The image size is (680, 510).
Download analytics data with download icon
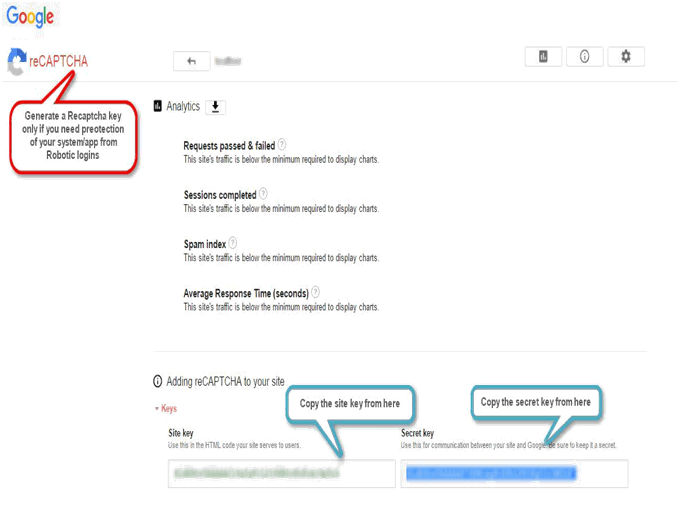tap(215, 107)
